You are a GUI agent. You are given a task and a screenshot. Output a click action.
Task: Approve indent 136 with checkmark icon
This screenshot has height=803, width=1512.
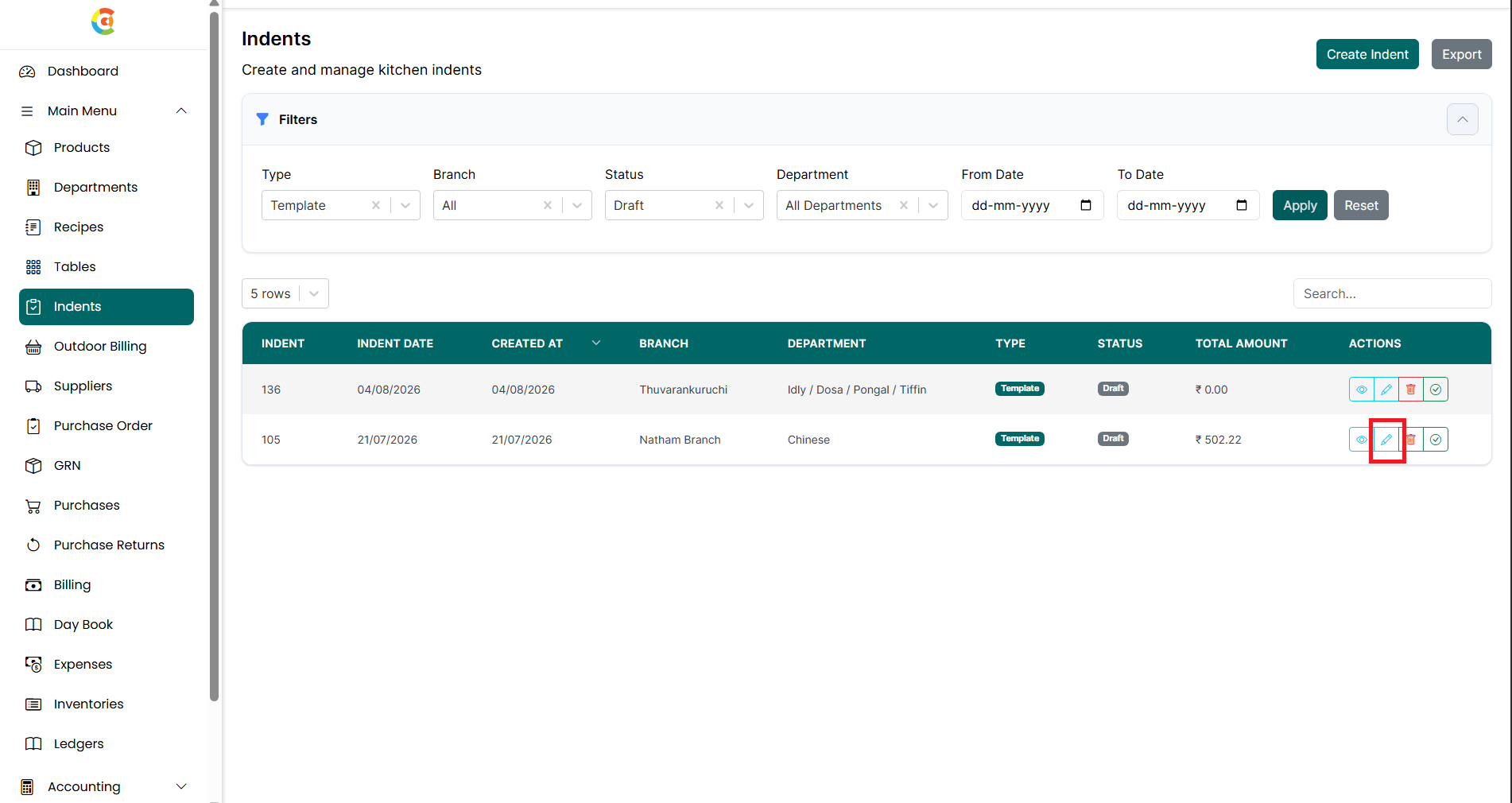click(1436, 390)
